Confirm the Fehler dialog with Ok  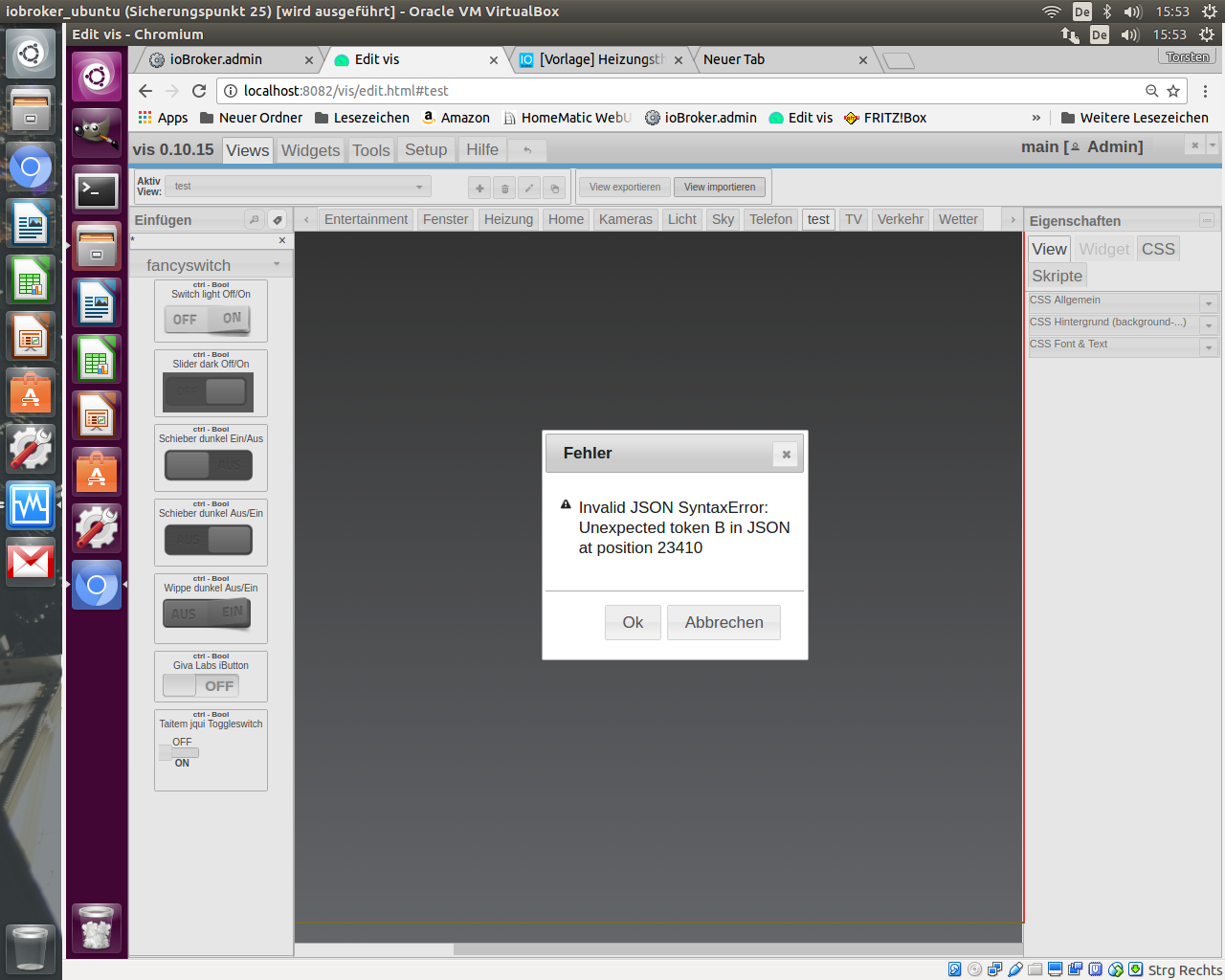633,622
